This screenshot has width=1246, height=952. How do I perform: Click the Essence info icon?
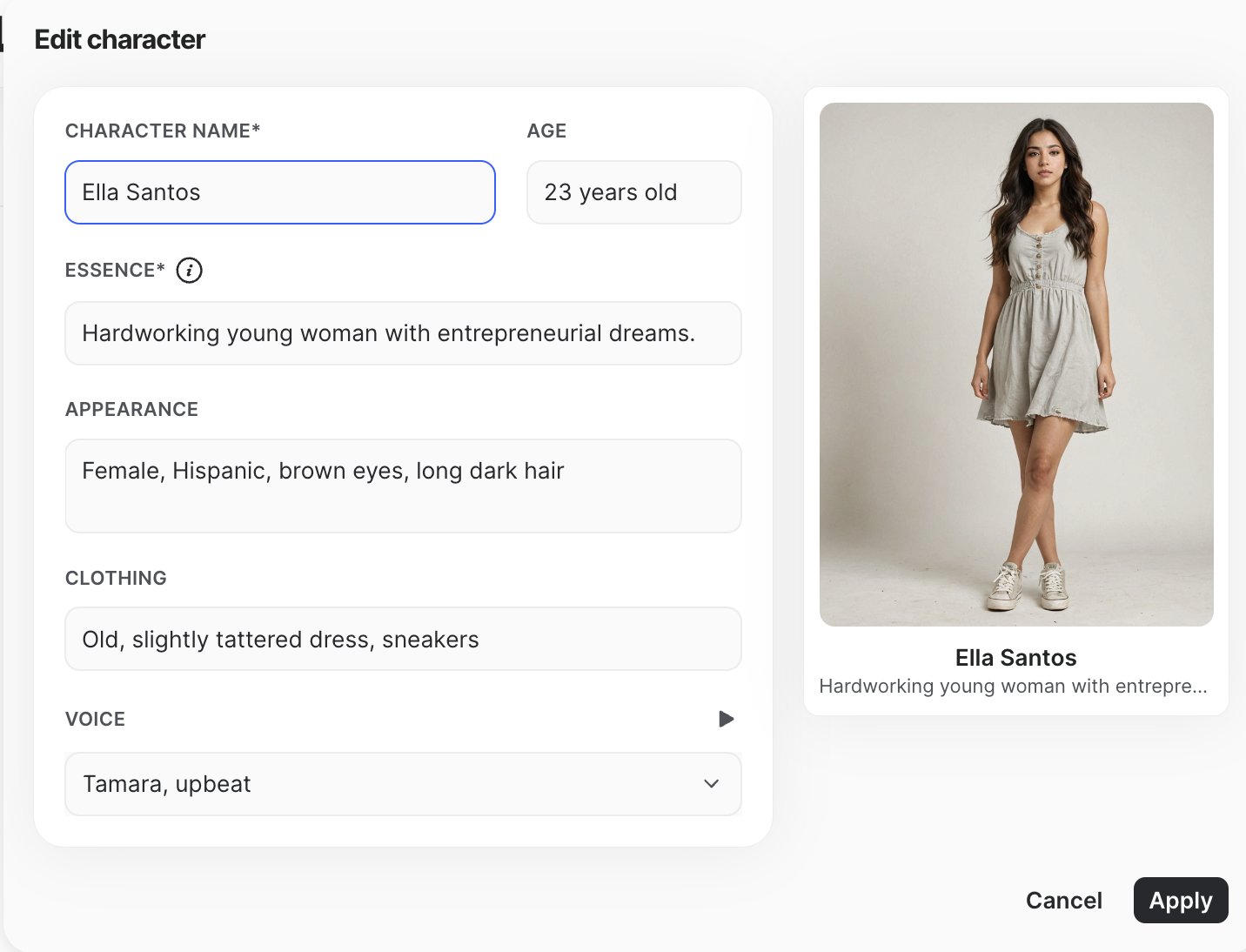[x=189, y=271]
